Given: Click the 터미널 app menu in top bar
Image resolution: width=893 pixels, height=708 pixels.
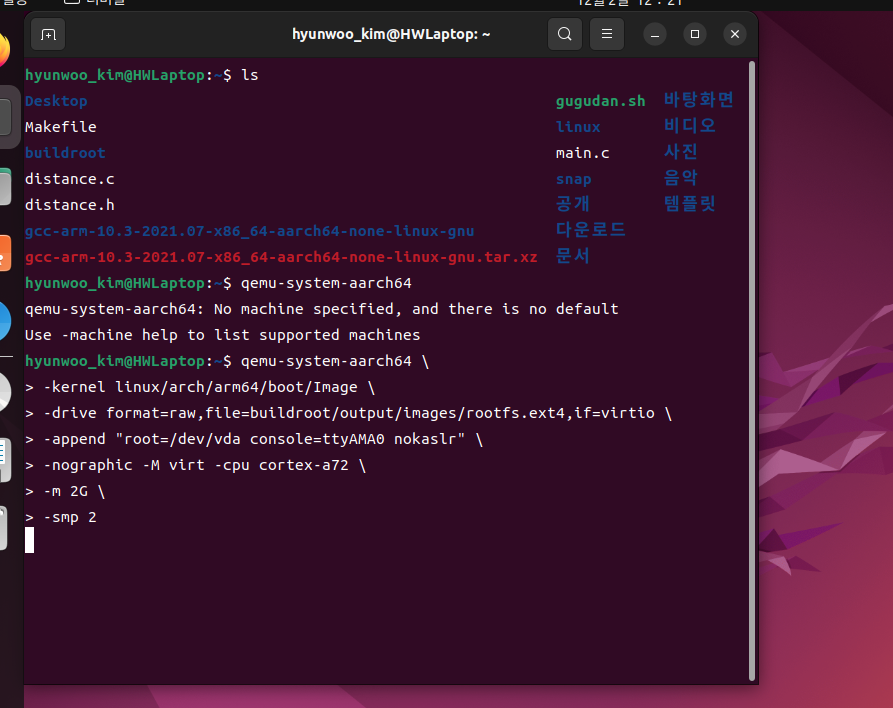Looking at the screenshot, I should [x=104, y=3].
